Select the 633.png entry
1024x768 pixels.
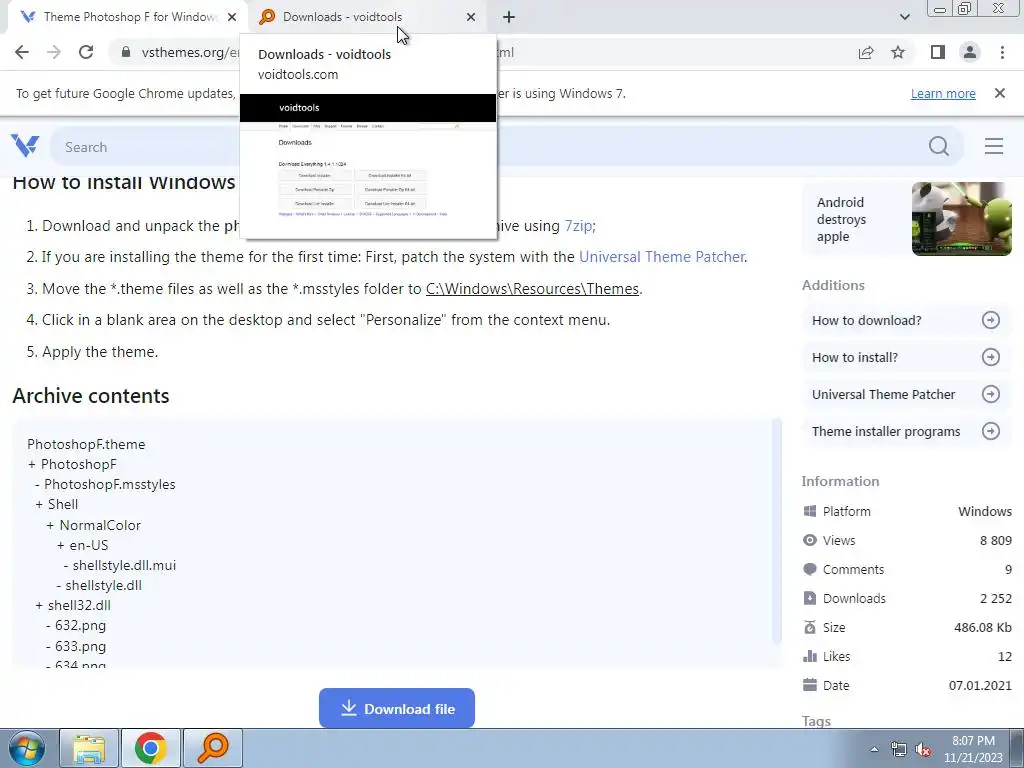point(80,647)
